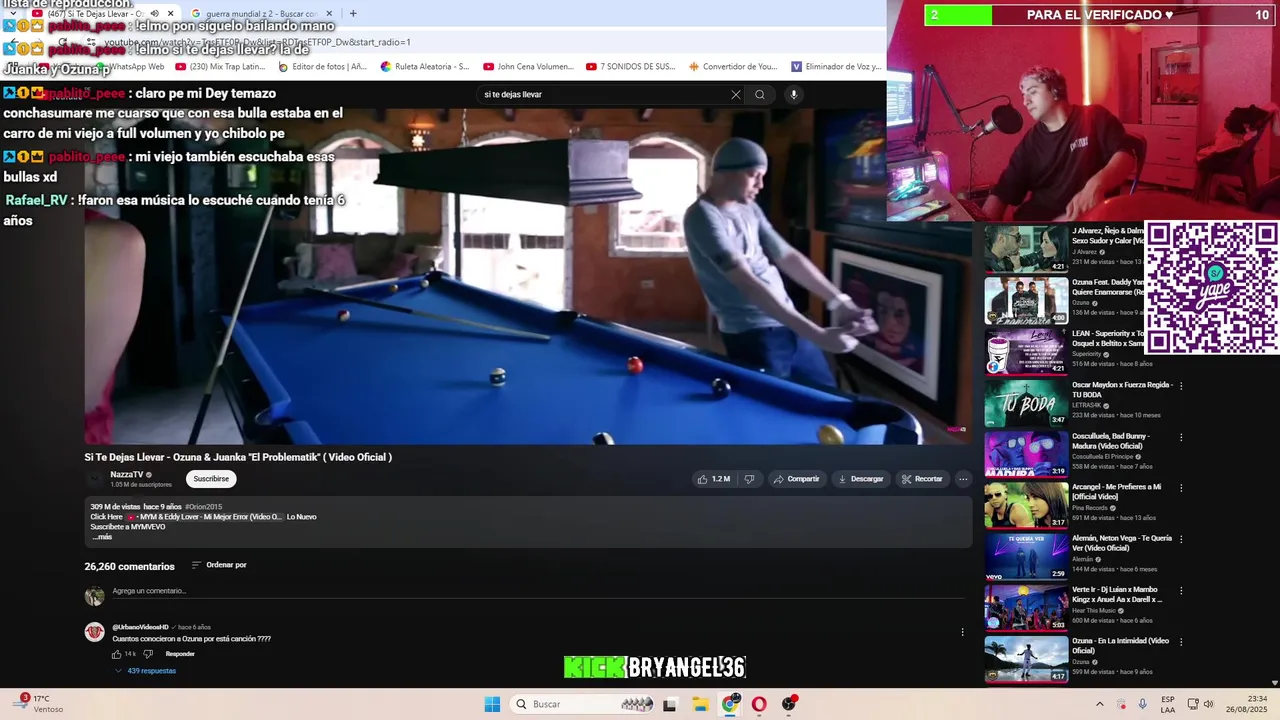Focus the Agrega un comentario field
Screen dimensions: 1280x720
[x=538, y=591]
